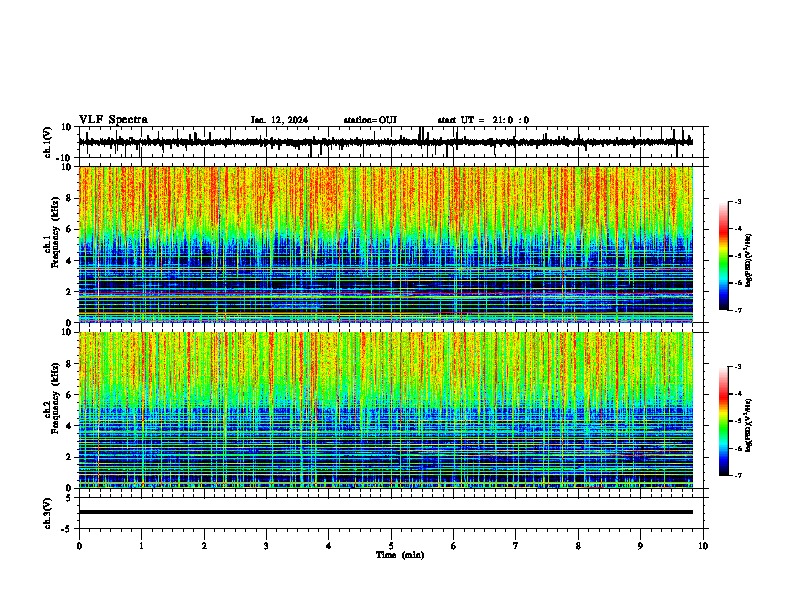Click the "9" tick on the Time axis
The width and height of the screenshot is (792, 612).
coord(640,546)
